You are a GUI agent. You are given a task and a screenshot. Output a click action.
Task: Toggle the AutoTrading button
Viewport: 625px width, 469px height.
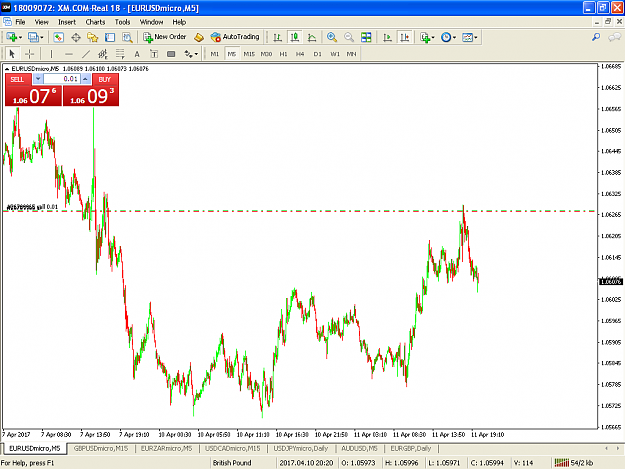[x=235, y=37]
